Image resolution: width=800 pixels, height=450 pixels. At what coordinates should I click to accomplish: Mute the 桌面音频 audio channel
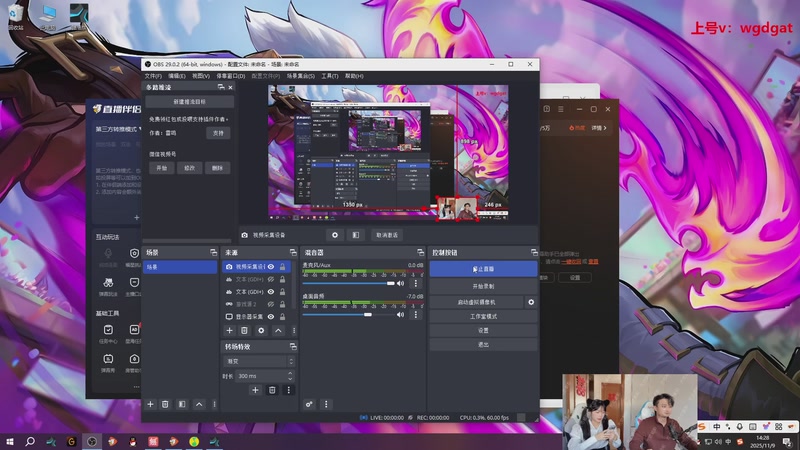(401, 314)
